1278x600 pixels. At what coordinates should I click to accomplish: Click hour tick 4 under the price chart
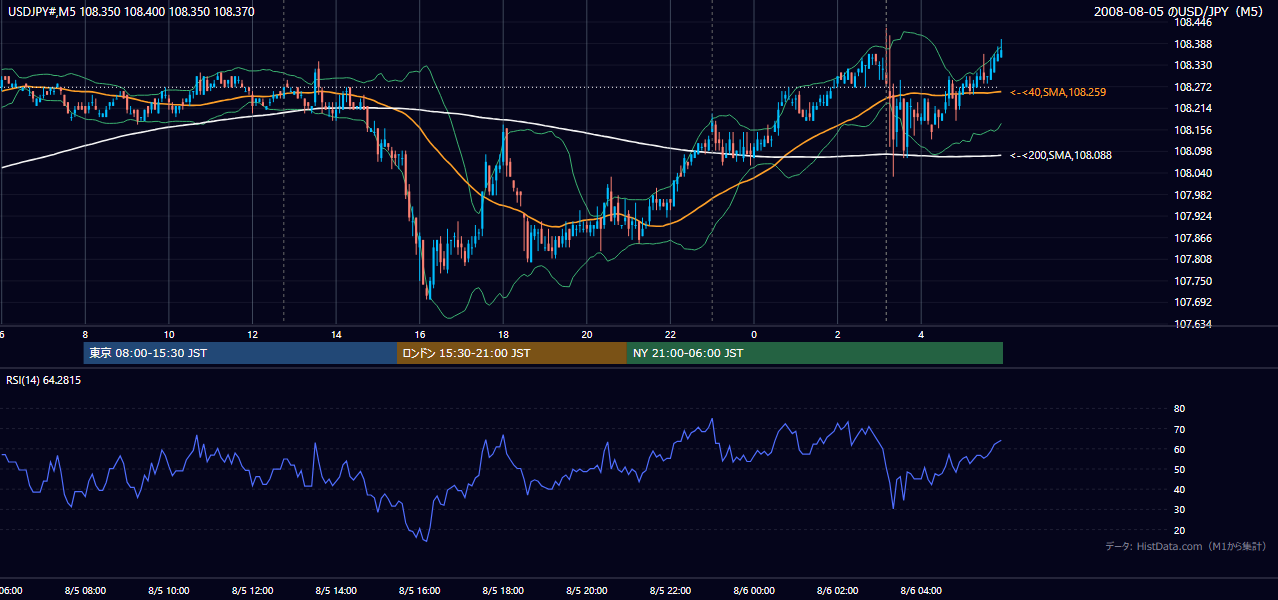point(921,334)
